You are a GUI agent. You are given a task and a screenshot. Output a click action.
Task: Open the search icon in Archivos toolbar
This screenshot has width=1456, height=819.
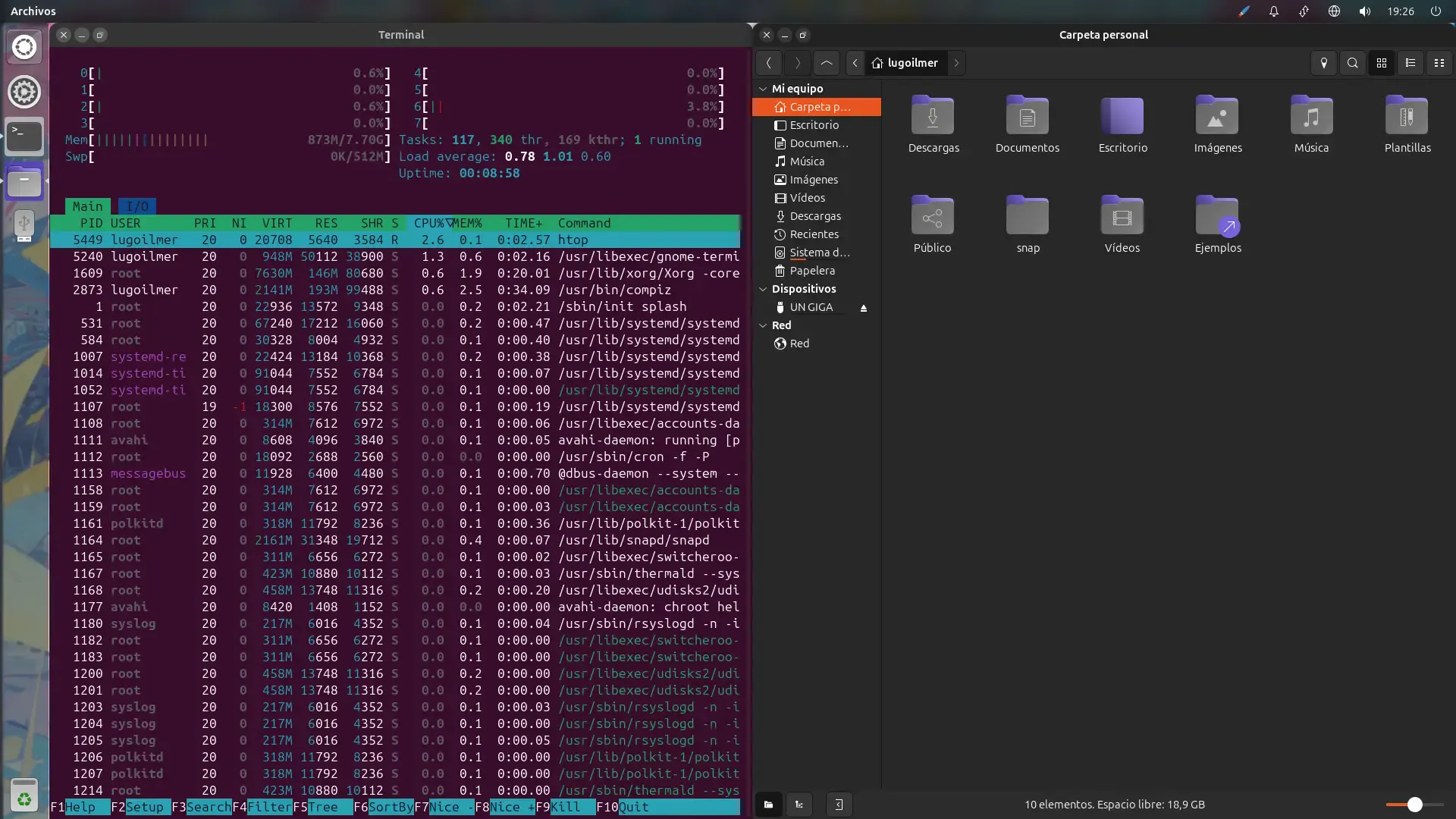tap(1353, 63)
